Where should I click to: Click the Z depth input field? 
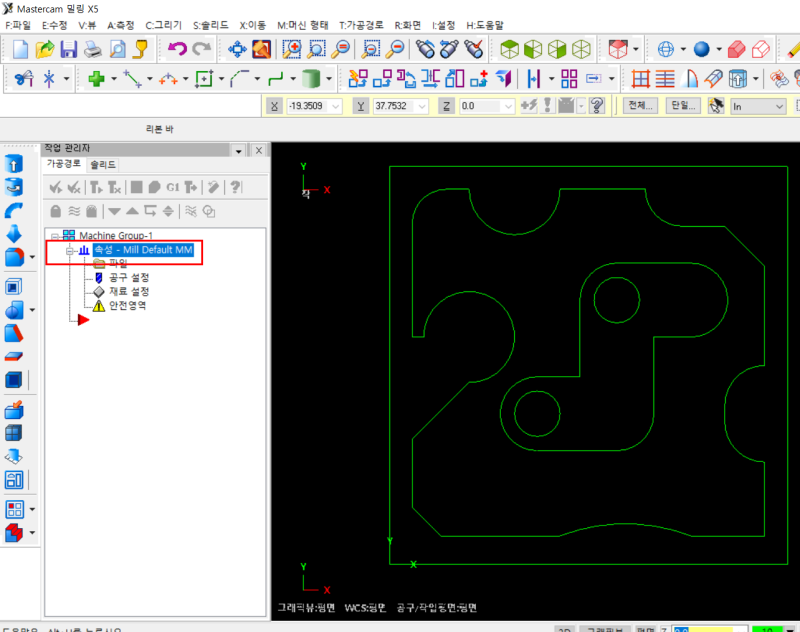point(480,106)
